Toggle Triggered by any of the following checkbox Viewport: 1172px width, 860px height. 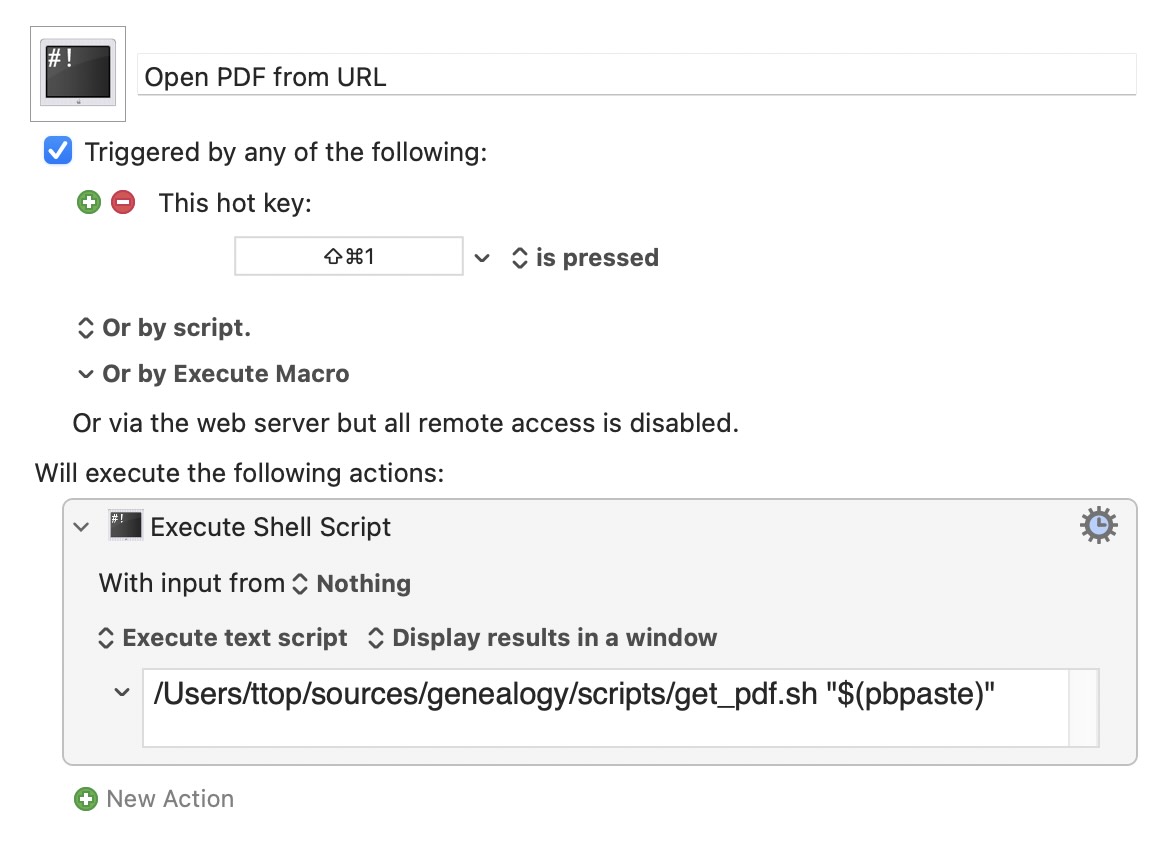[58, 150]
